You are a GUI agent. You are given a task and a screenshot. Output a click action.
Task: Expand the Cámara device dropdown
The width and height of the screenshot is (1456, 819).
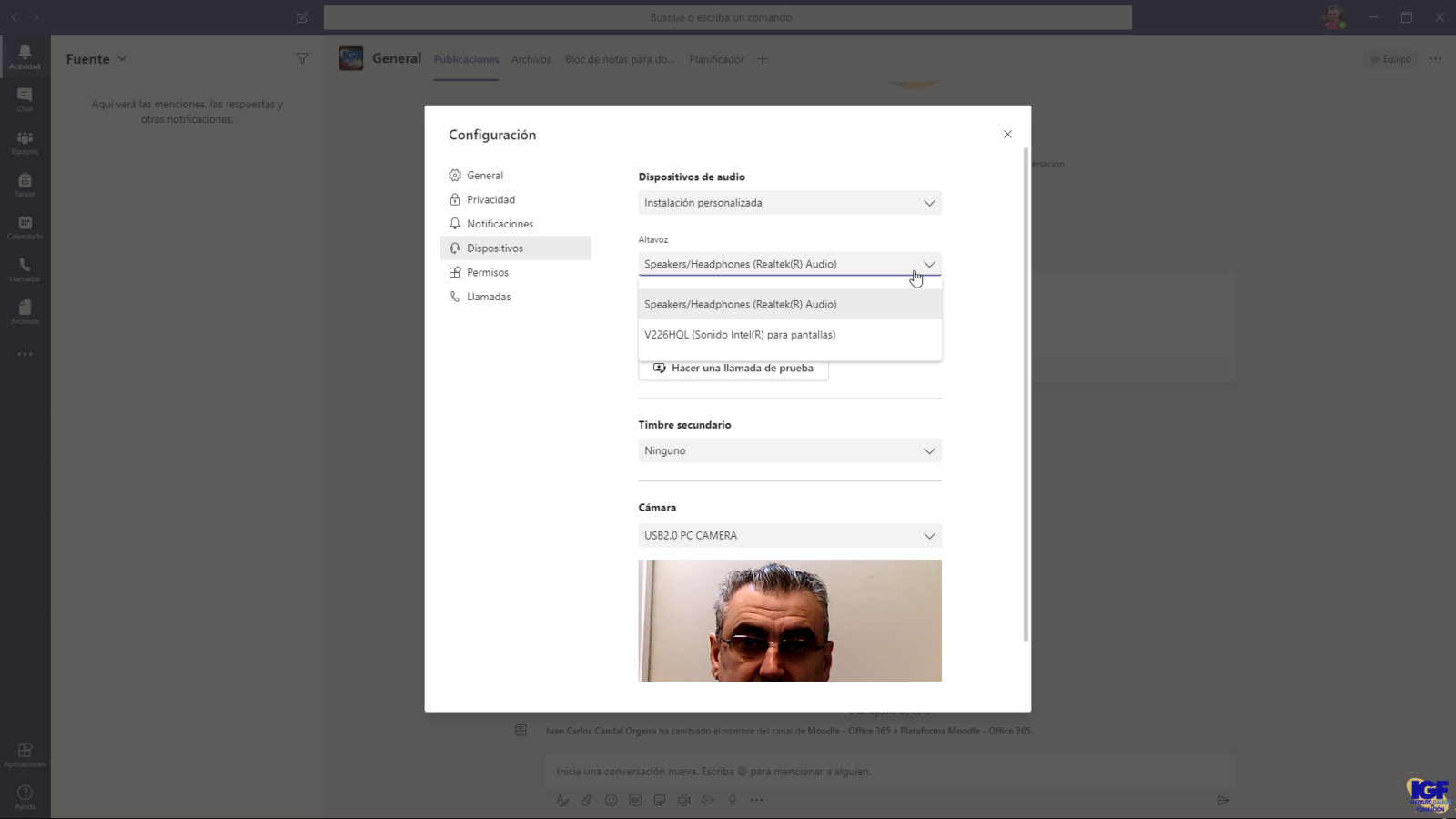click(x=789, y=536)
